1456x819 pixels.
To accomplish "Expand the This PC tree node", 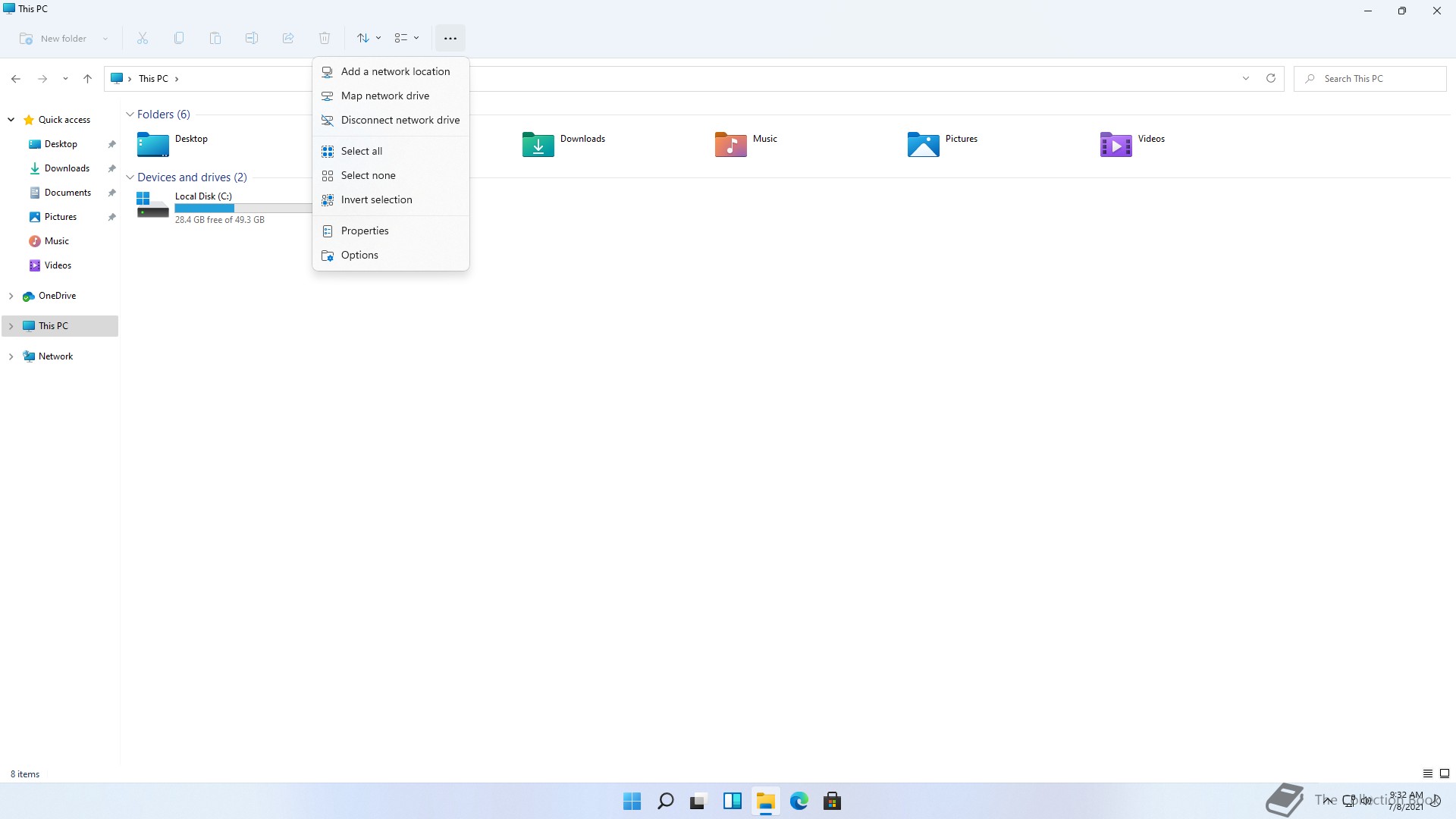I will coord(11,326).
